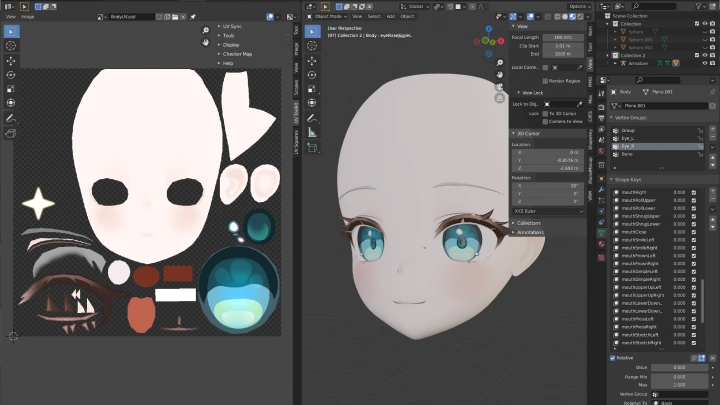This screenshot has width=720, height=405.
Task: Enable Lock Camera to View checkbox
Action: (545, 122)
